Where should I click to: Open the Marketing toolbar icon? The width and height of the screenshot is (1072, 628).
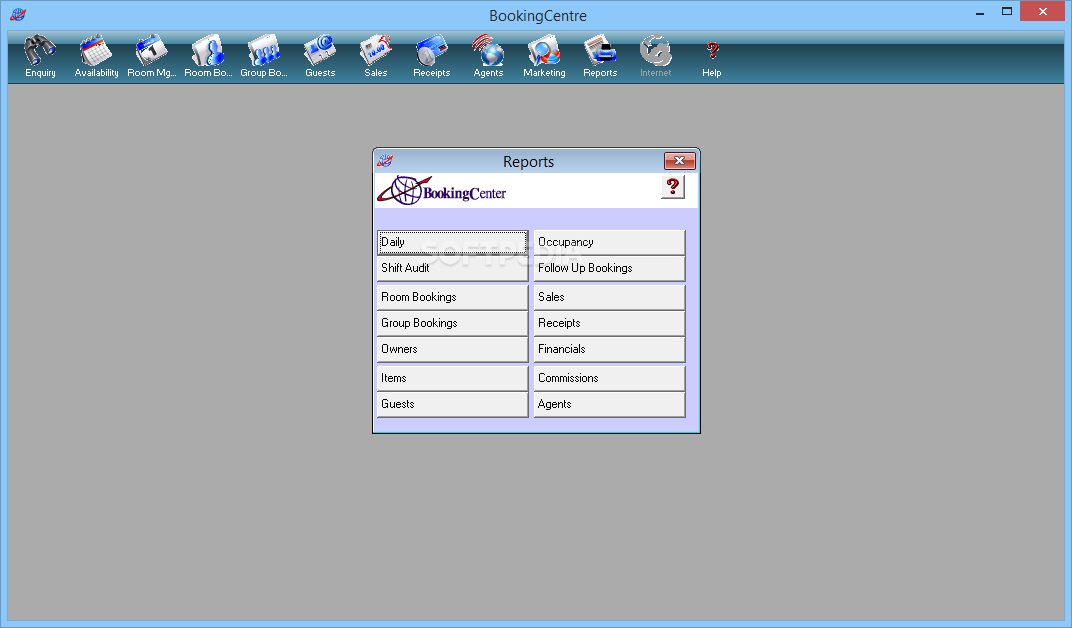pos(544,56)
